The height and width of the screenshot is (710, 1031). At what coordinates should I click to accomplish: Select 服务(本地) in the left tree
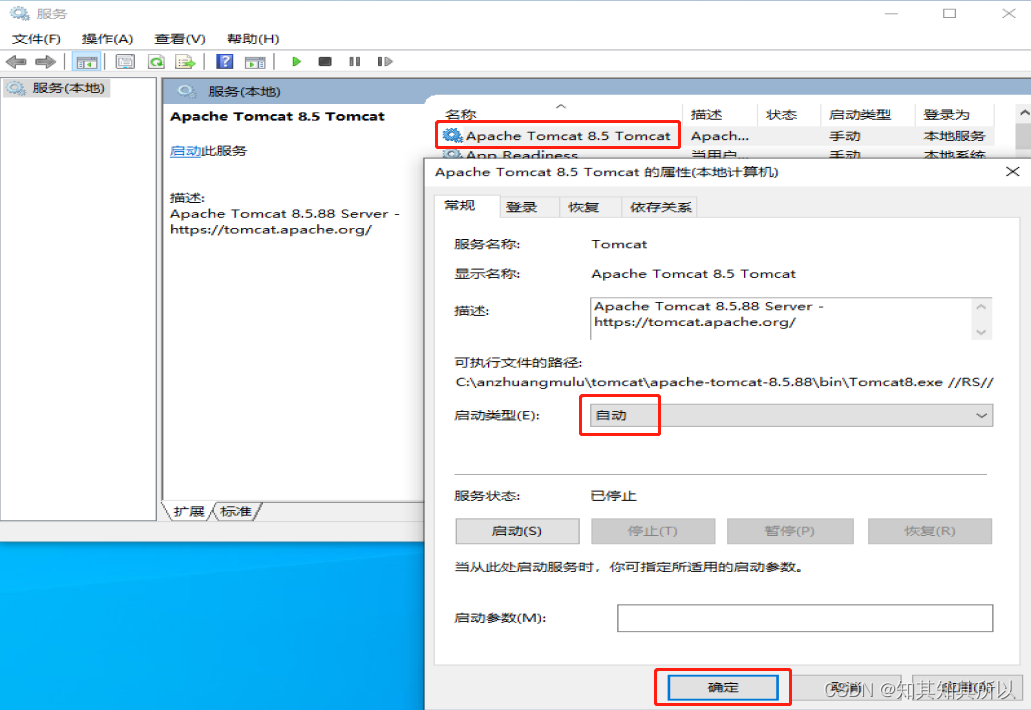coord(68,88)
